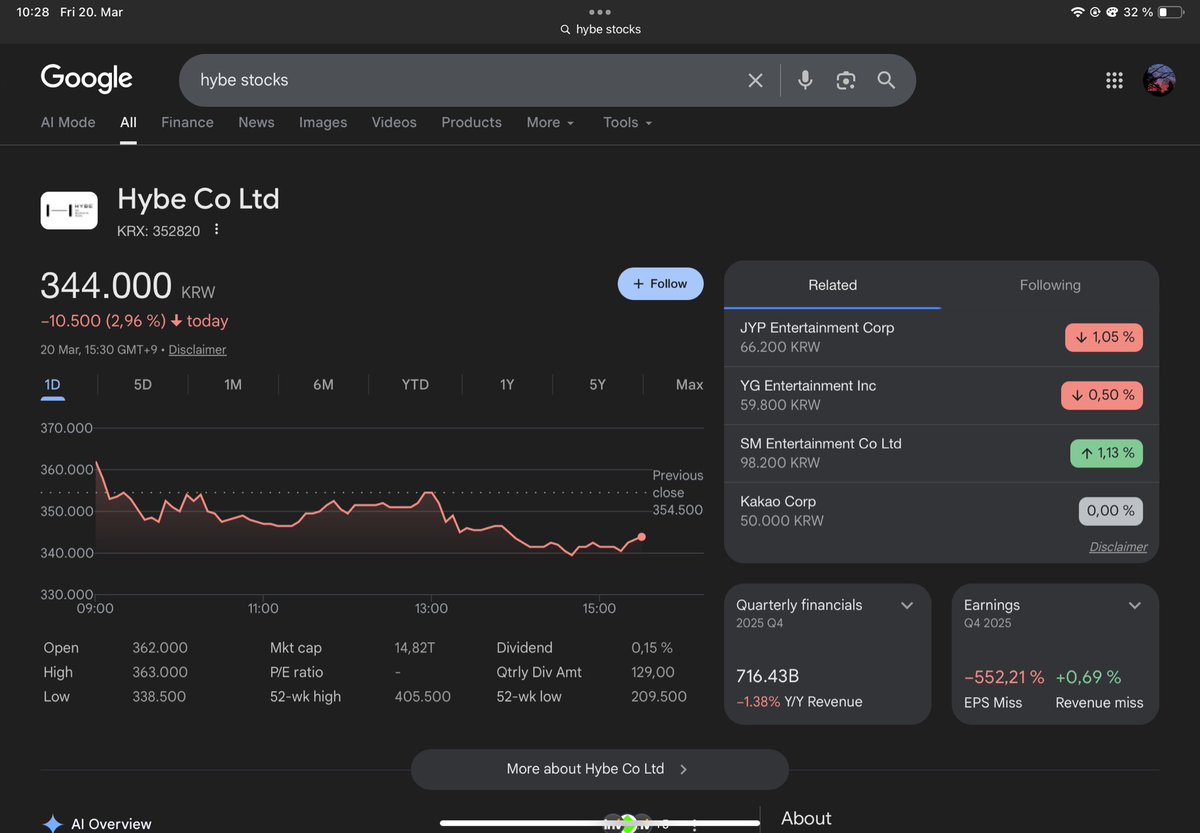Open the Disclaimer link under the price
Viewport: 1200px width, 833px height.
click(x=198, y=350)
